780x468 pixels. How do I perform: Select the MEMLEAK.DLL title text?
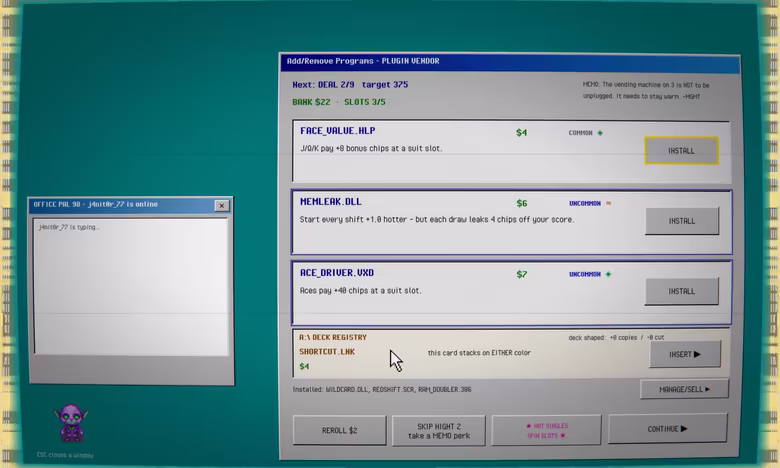click(331, 201)
